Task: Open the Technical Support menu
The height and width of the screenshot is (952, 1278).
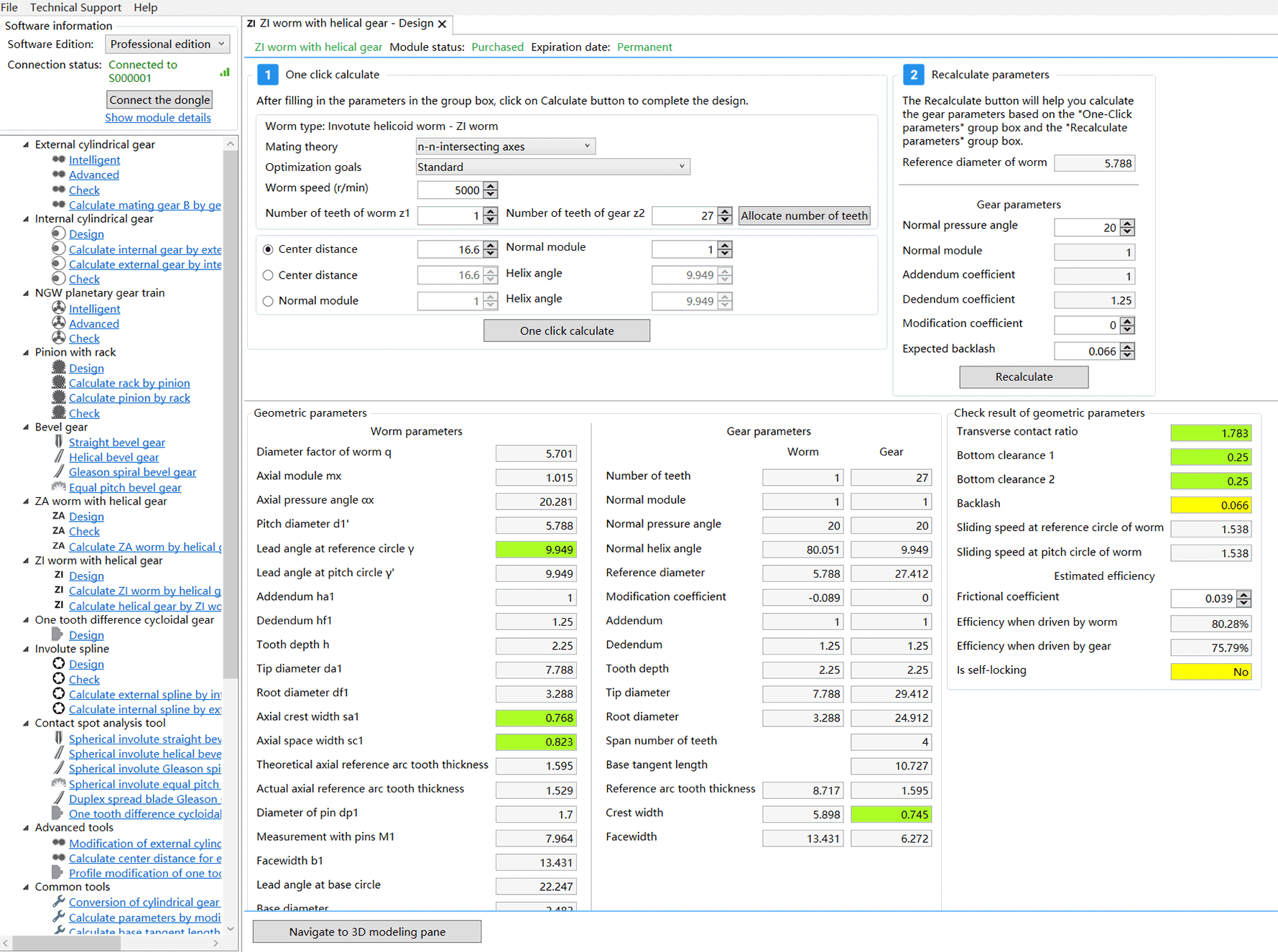Action: [75, 7]
